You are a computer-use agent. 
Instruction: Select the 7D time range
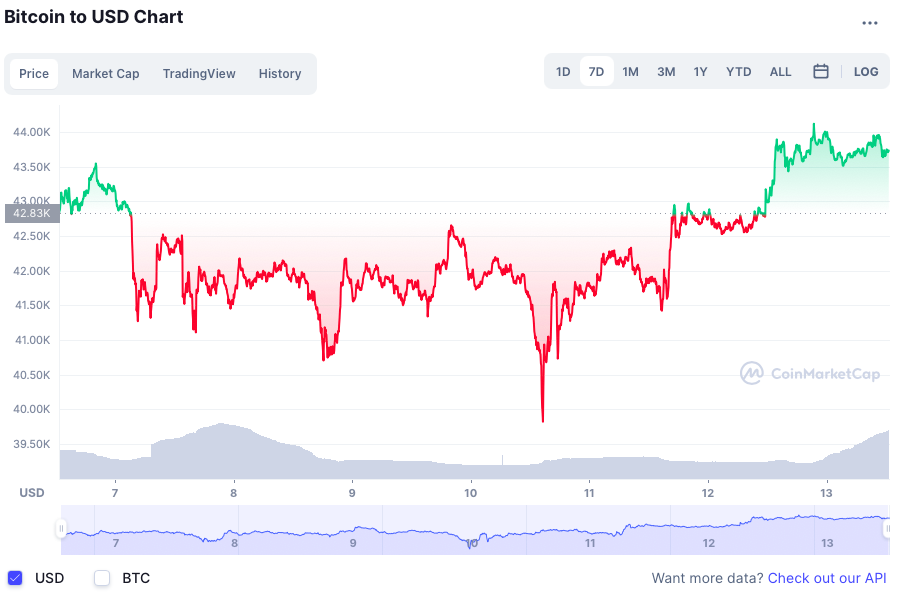coord(596,72)
